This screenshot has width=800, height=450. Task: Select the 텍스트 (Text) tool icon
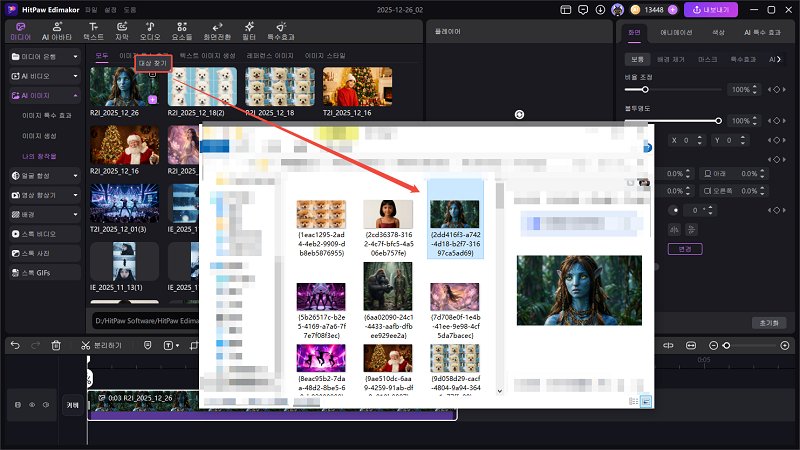[92, 30]
